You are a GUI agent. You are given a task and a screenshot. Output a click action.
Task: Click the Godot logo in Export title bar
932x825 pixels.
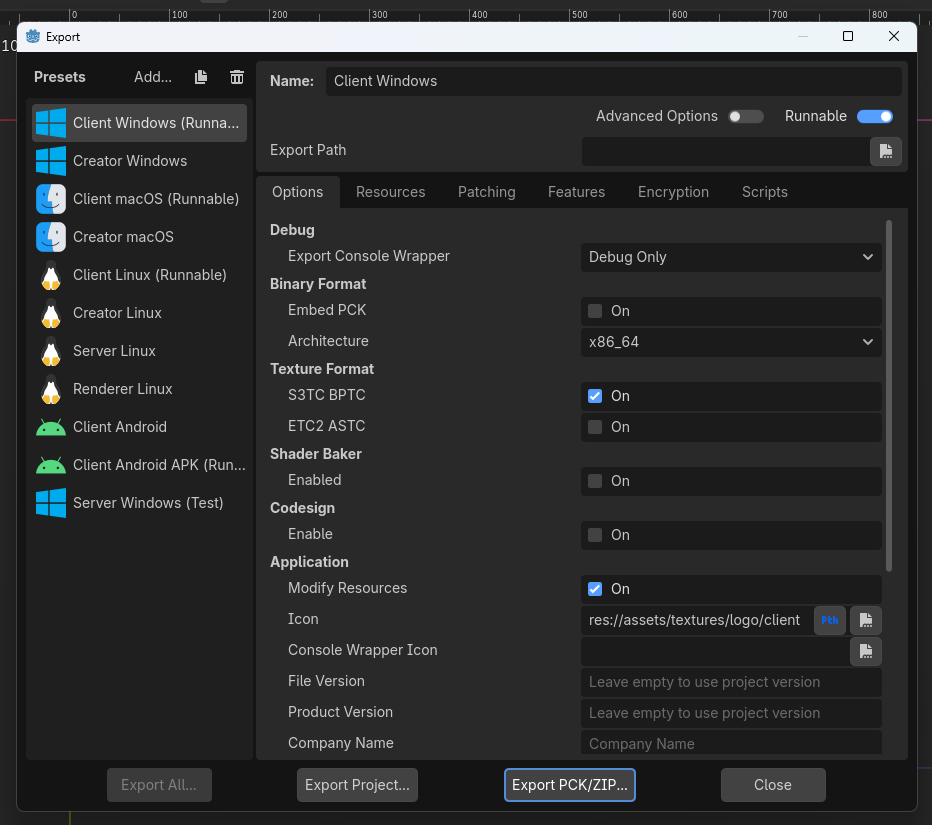coord(33,36)
